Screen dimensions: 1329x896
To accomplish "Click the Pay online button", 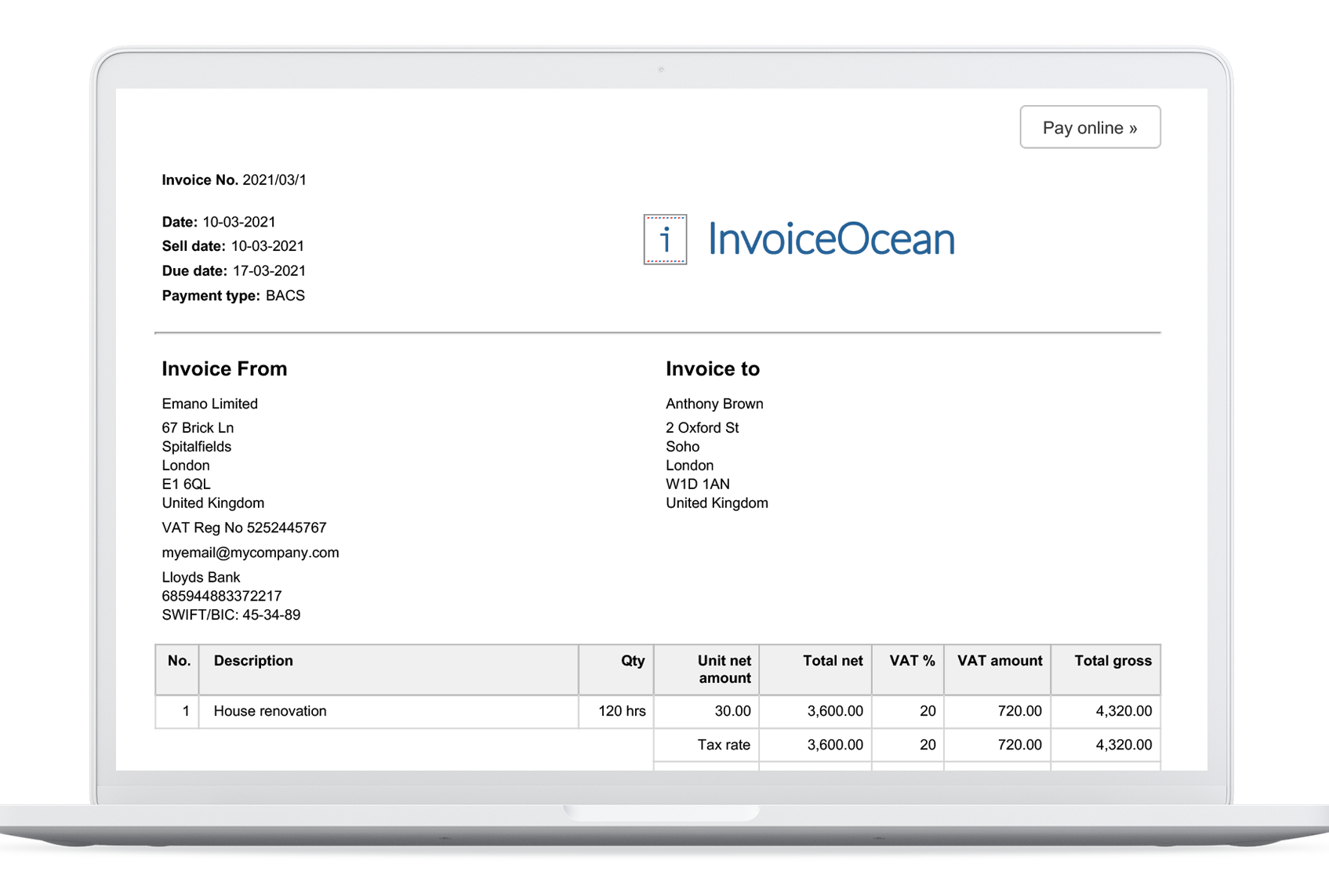I will coord(1090,127).
